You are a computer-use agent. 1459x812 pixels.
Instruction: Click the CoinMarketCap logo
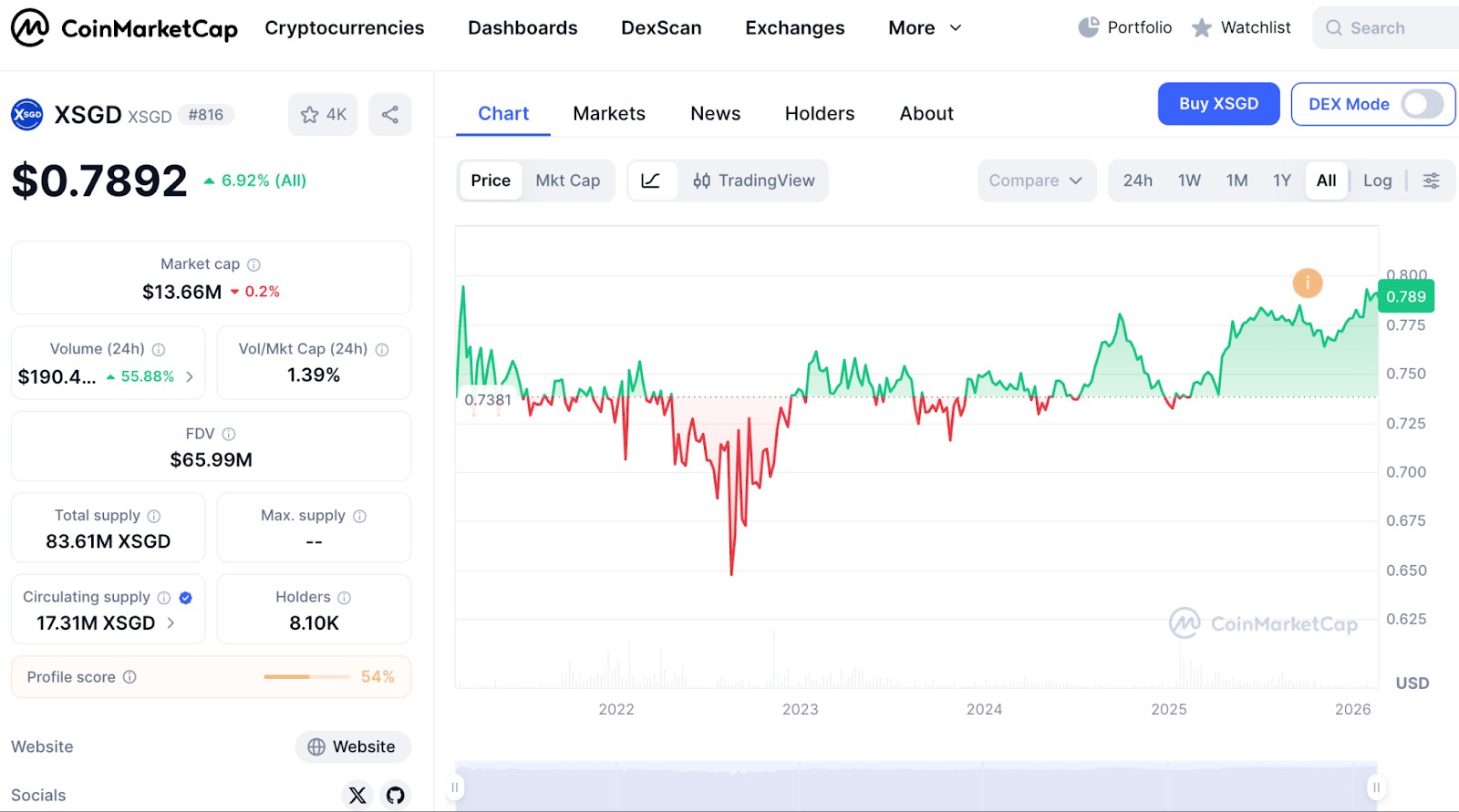tap(124, 28)
